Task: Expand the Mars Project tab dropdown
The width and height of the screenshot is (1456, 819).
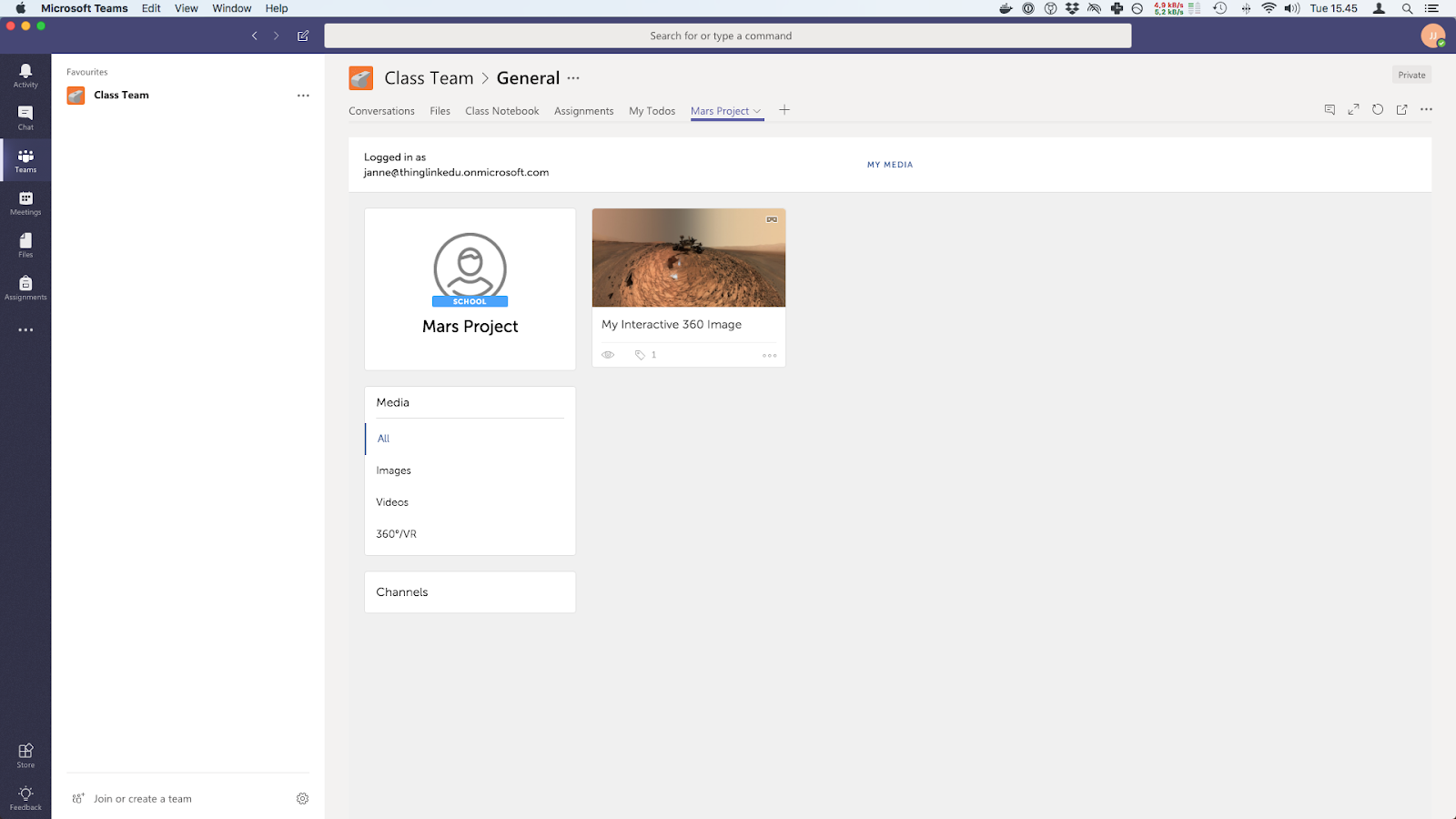Action: pos(757,111)
